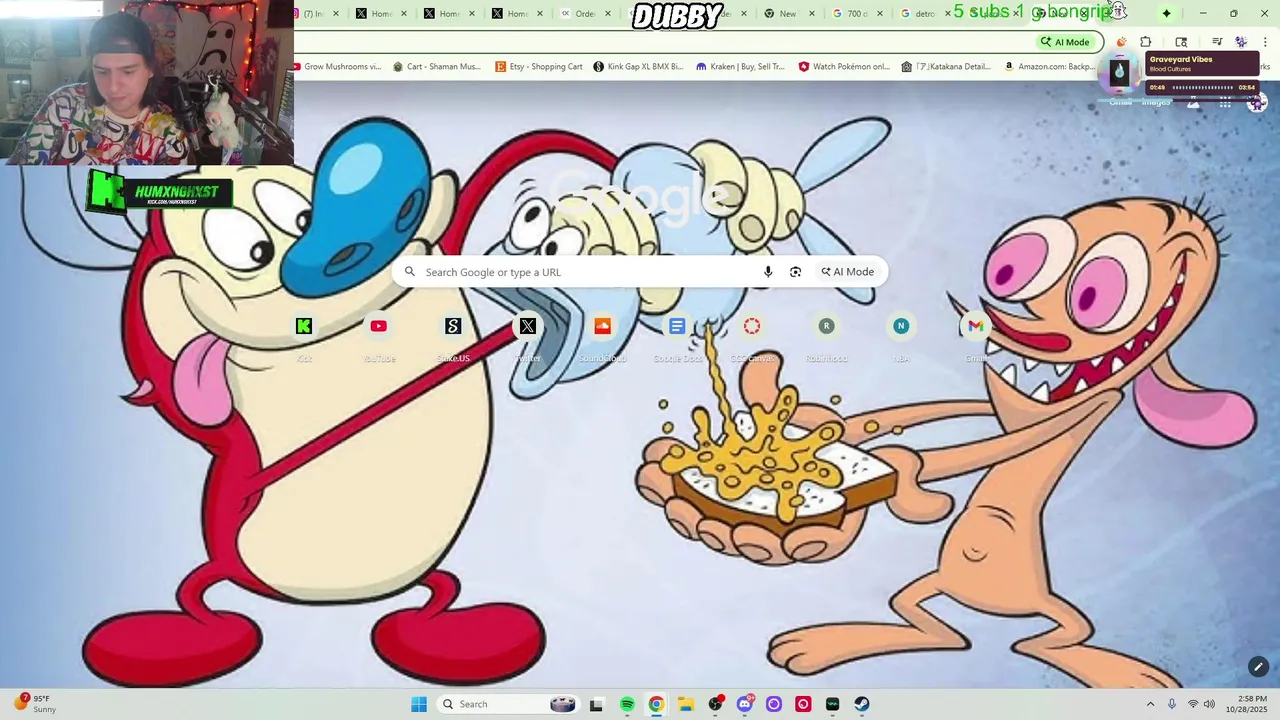This screenshot has width=1280, height=720.
Task: Open Windows Start menu
Action: (419, 704)
